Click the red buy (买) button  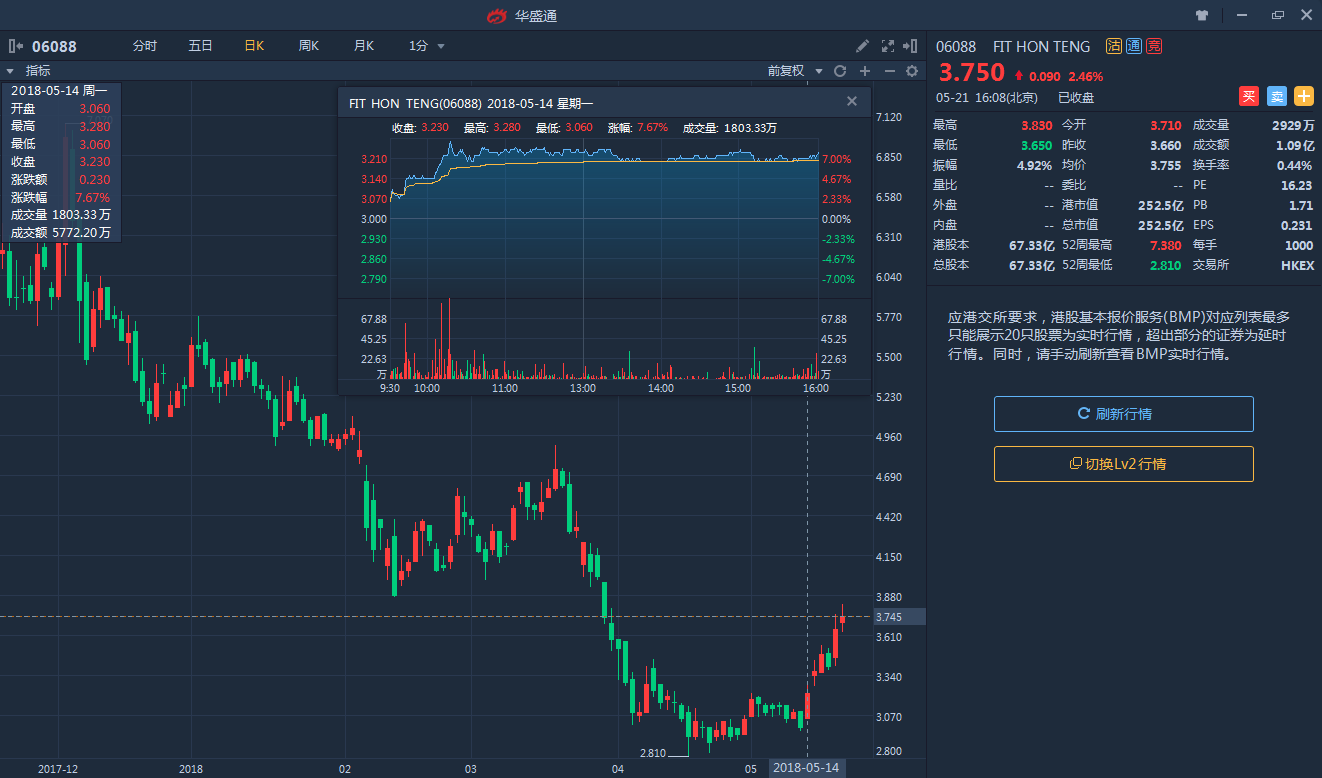coord(1248,97)
